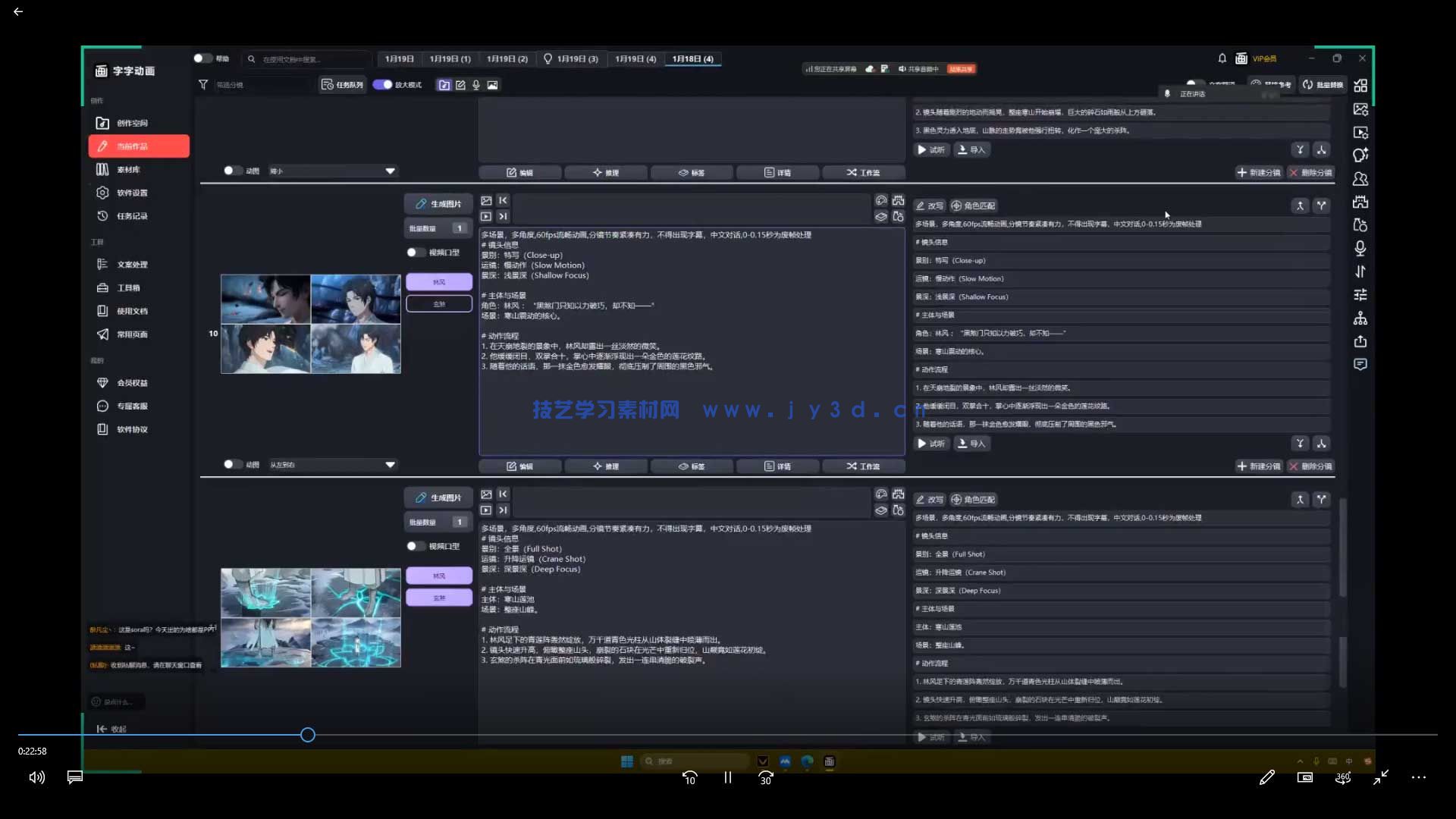Open the 素材库 panel from sidebar

click(128, 169)
